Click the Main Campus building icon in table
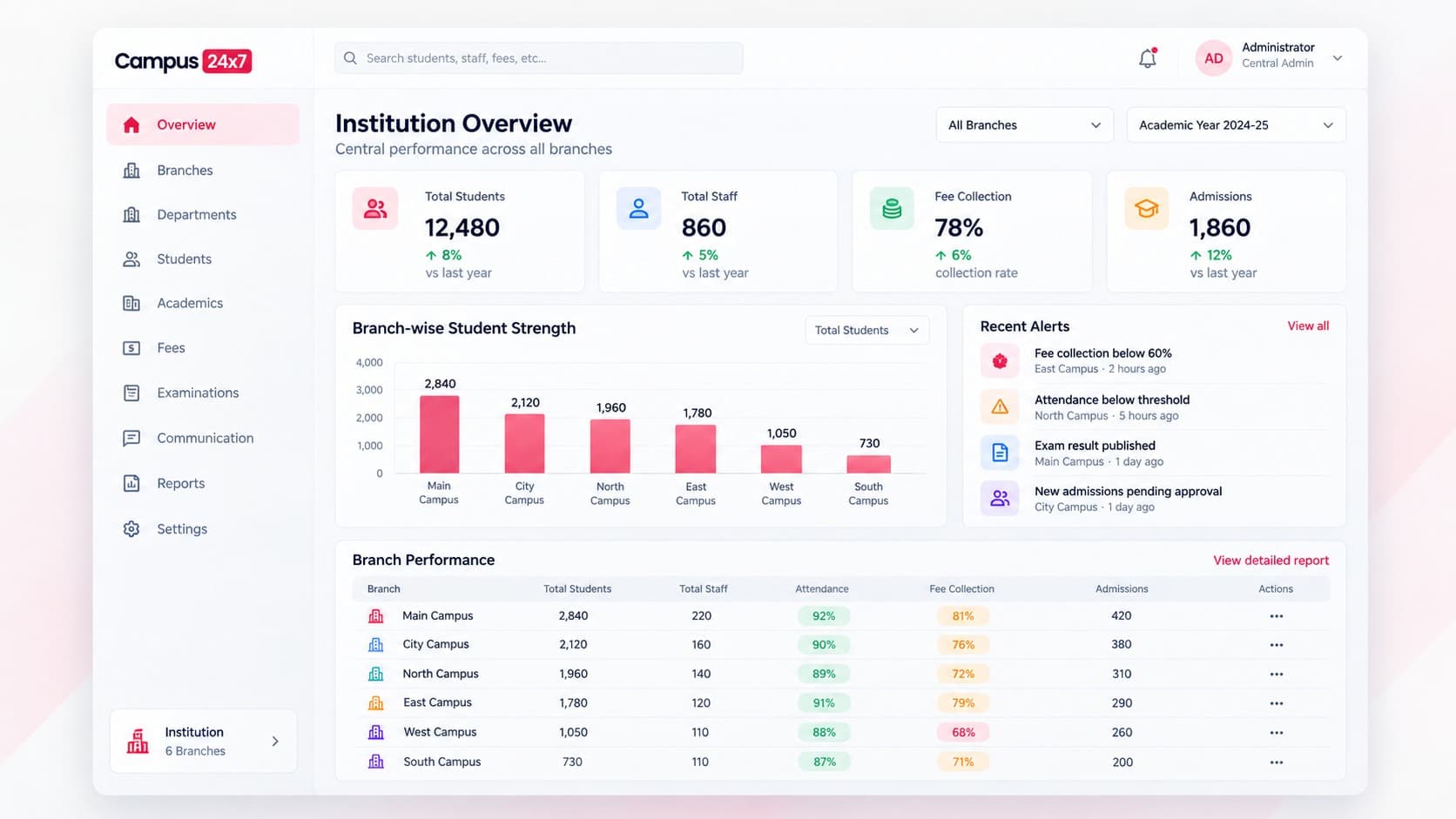The height and width of the screenshot is (819, 1456). tap(376, 616)
